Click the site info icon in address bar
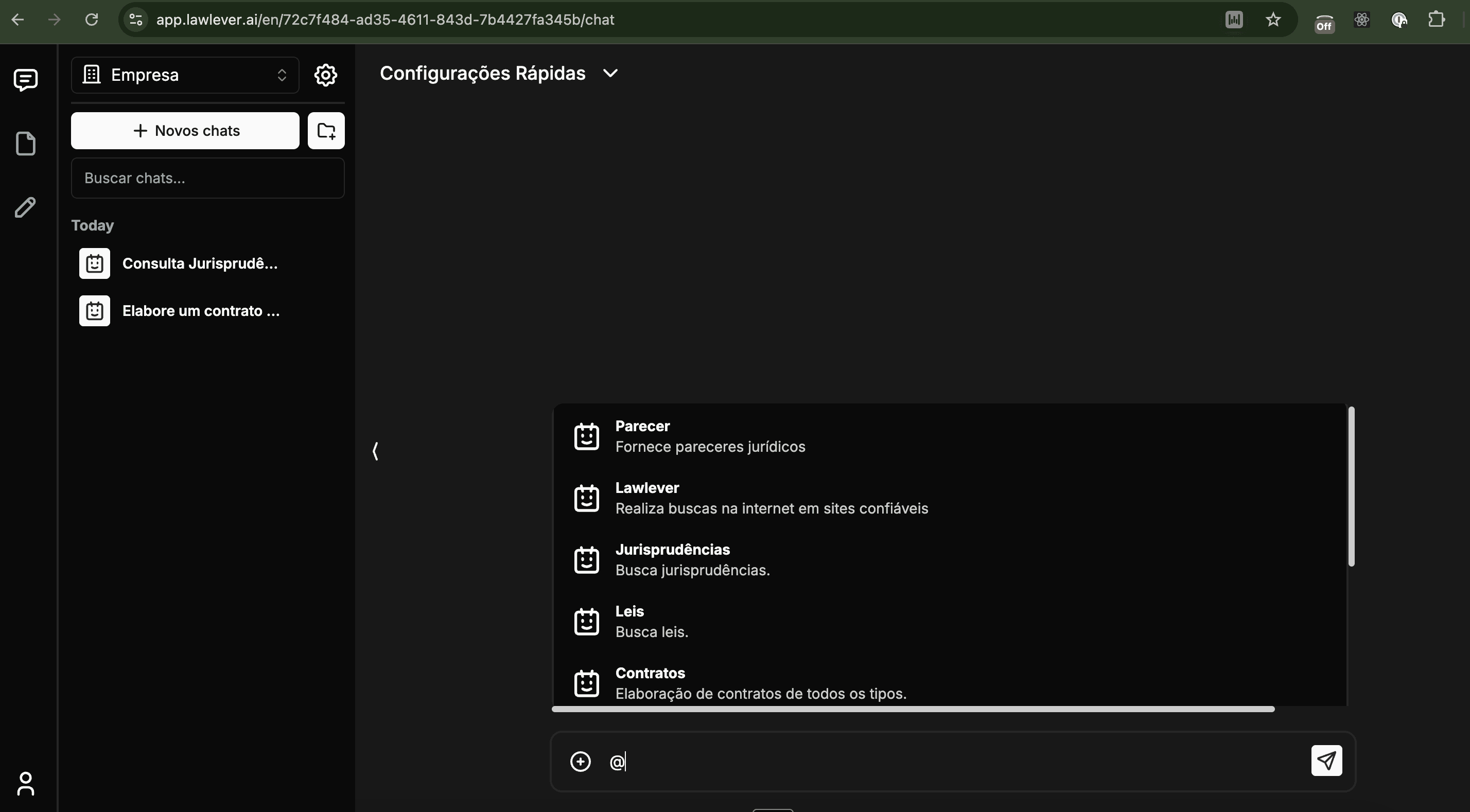Screen dimensions: 1470x812 coord(136,20)
